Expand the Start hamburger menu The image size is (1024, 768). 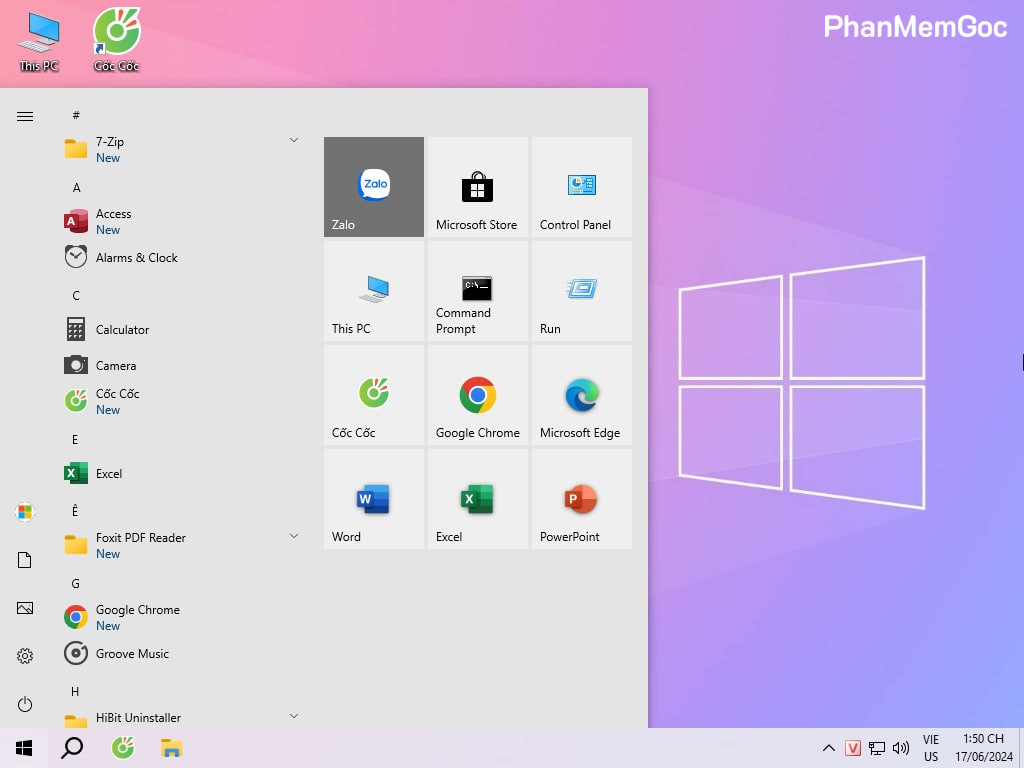point(25,117)
